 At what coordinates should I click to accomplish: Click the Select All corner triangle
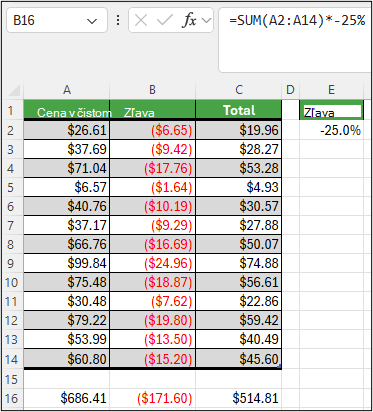pyautogui.click(x=14, y=90)
